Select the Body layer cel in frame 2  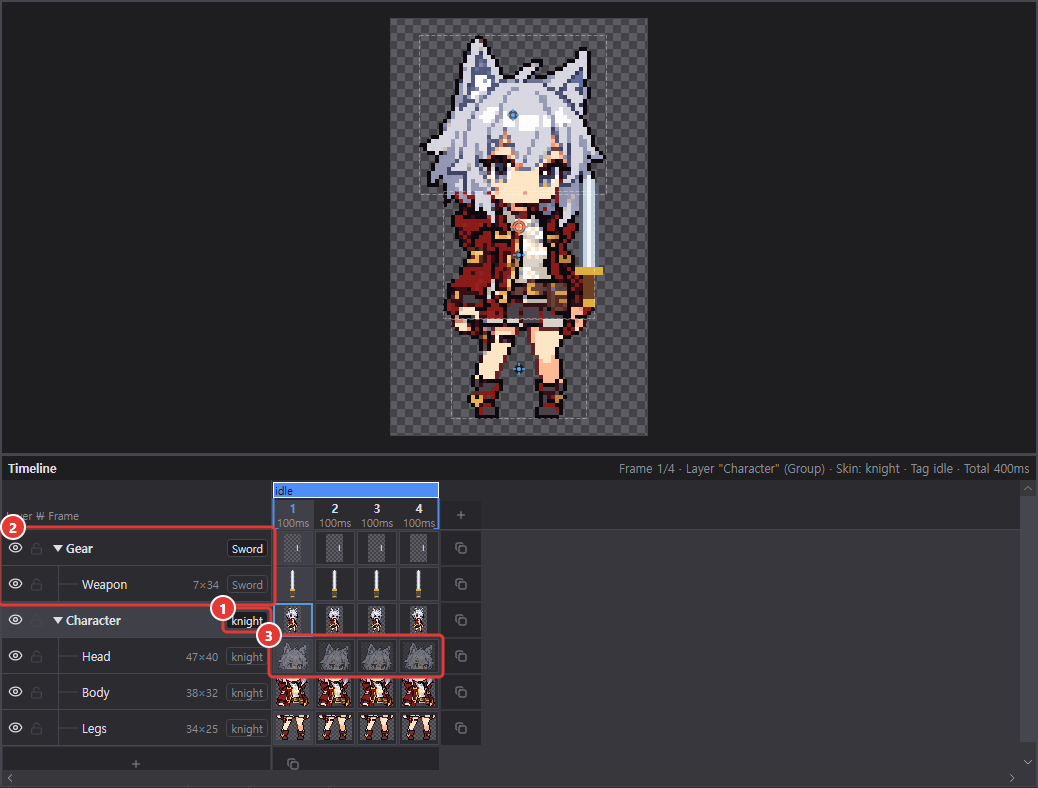[x=334, y=692]
